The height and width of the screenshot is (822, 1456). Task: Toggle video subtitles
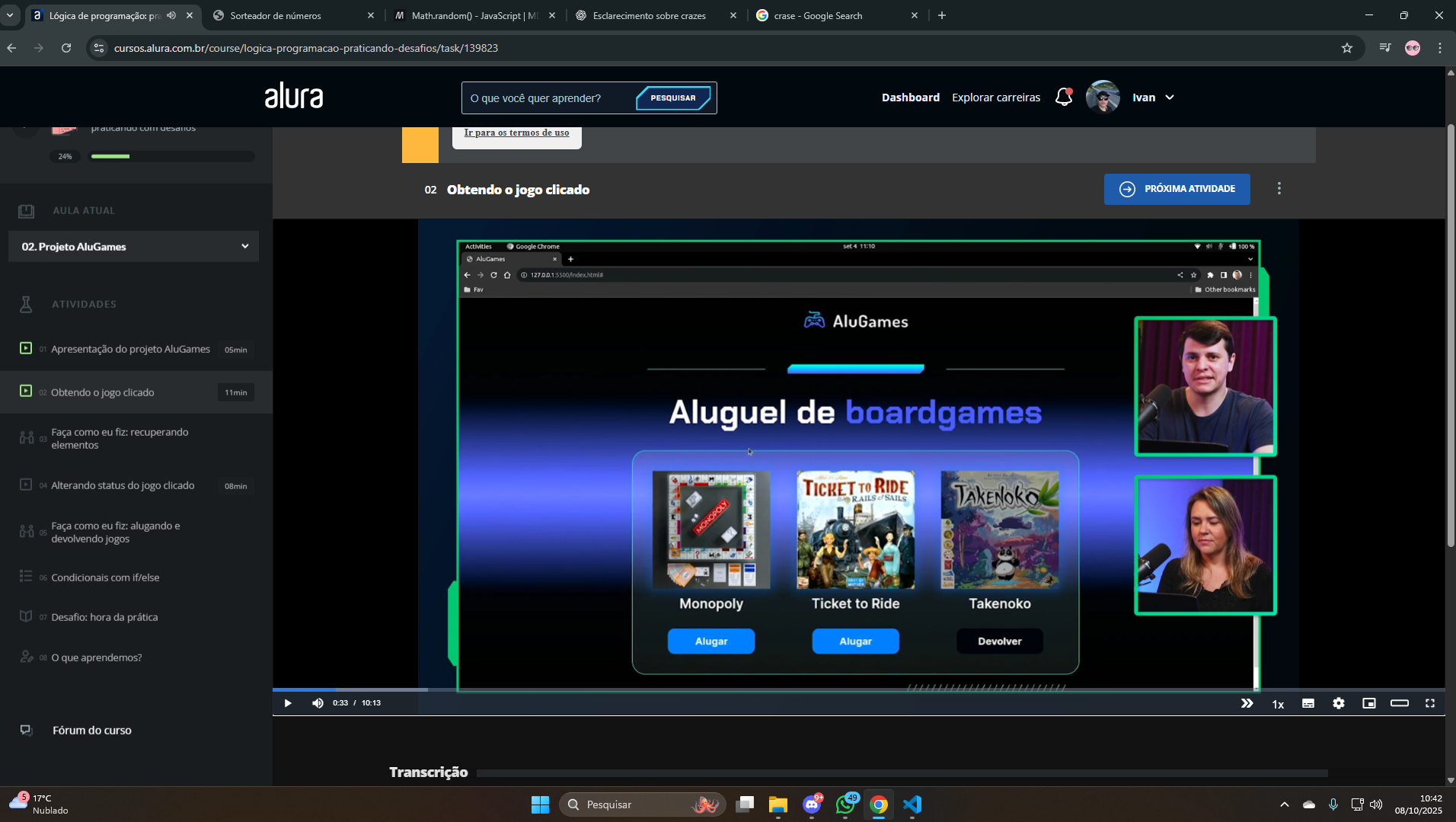click(x=1308, y=703)
